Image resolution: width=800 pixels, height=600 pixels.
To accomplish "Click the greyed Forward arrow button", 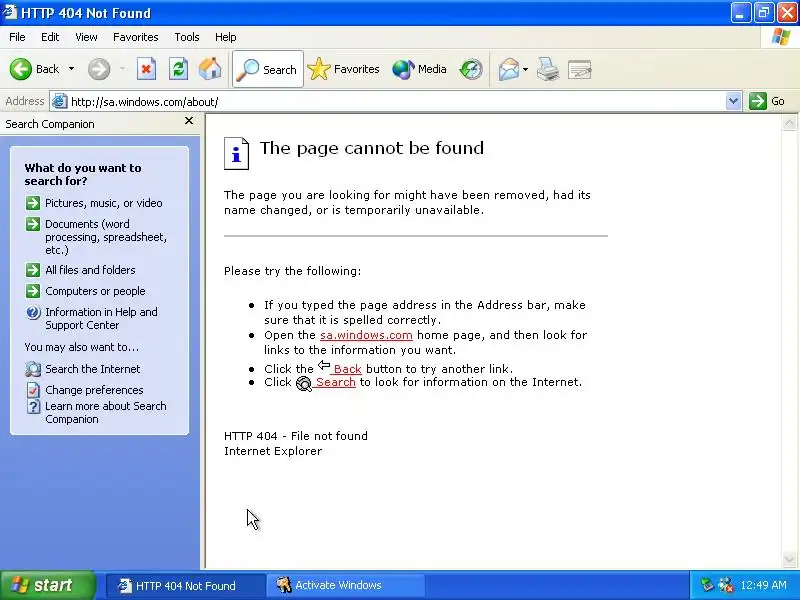I will (x=99, y=69).
